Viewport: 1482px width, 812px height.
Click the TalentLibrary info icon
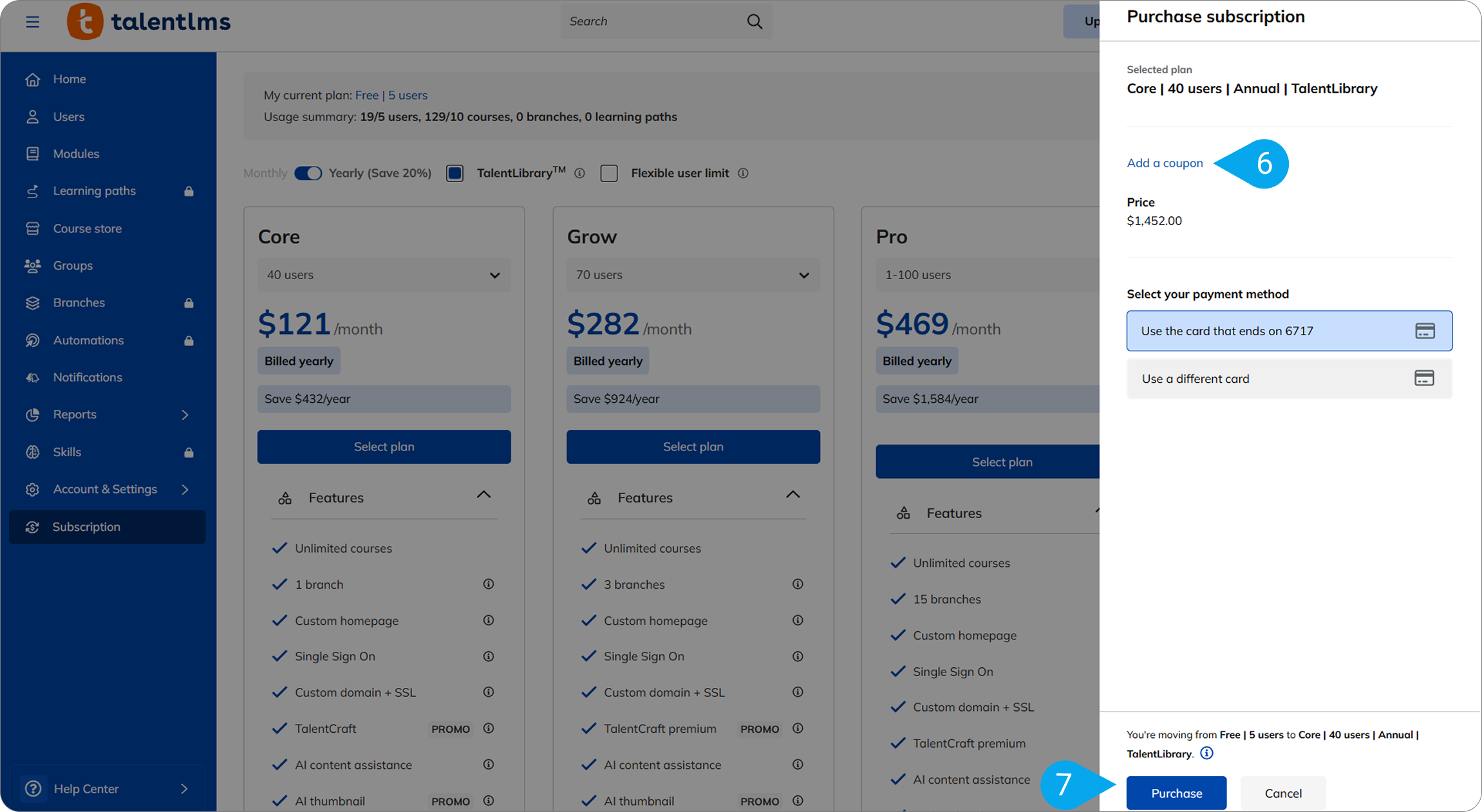coord(579,173)
